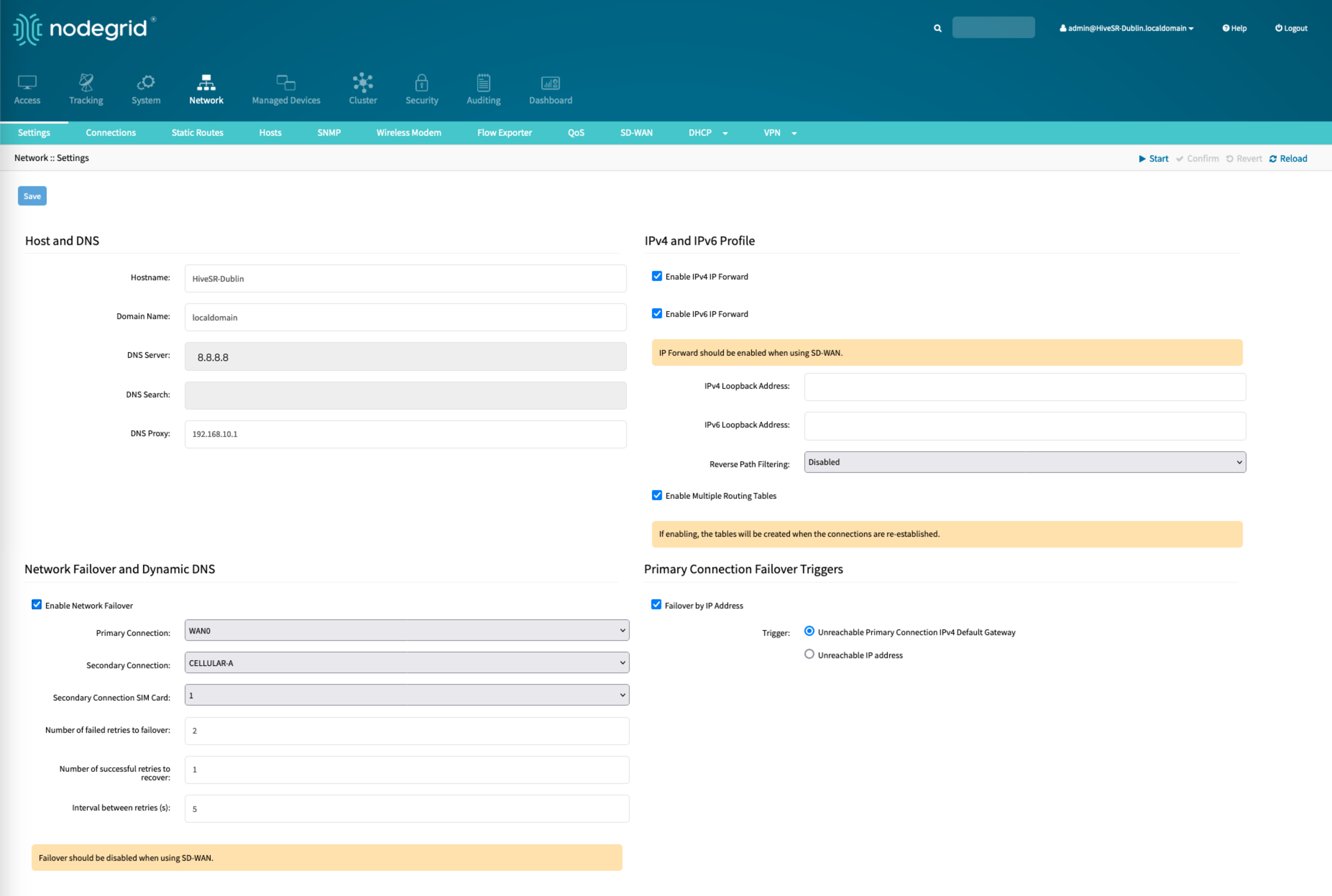Click the Save button
The image size is (1332, 896).
point(32,196)
